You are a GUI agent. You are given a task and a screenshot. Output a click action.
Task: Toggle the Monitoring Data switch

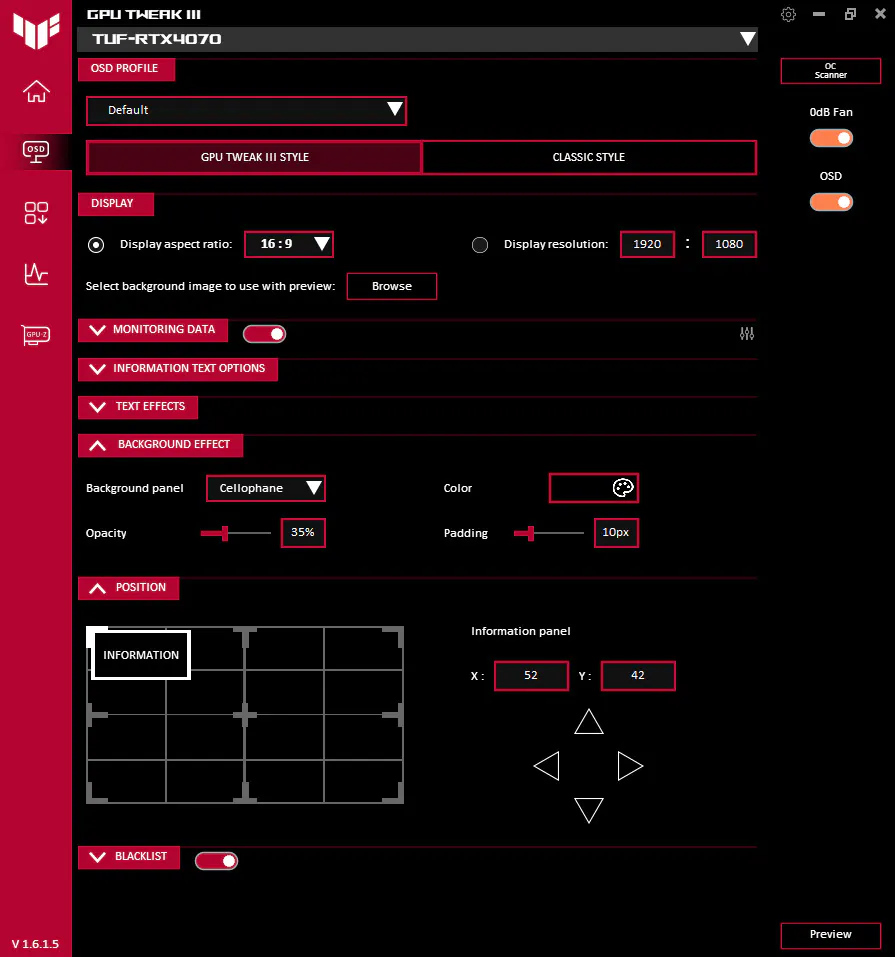[264, 334]
